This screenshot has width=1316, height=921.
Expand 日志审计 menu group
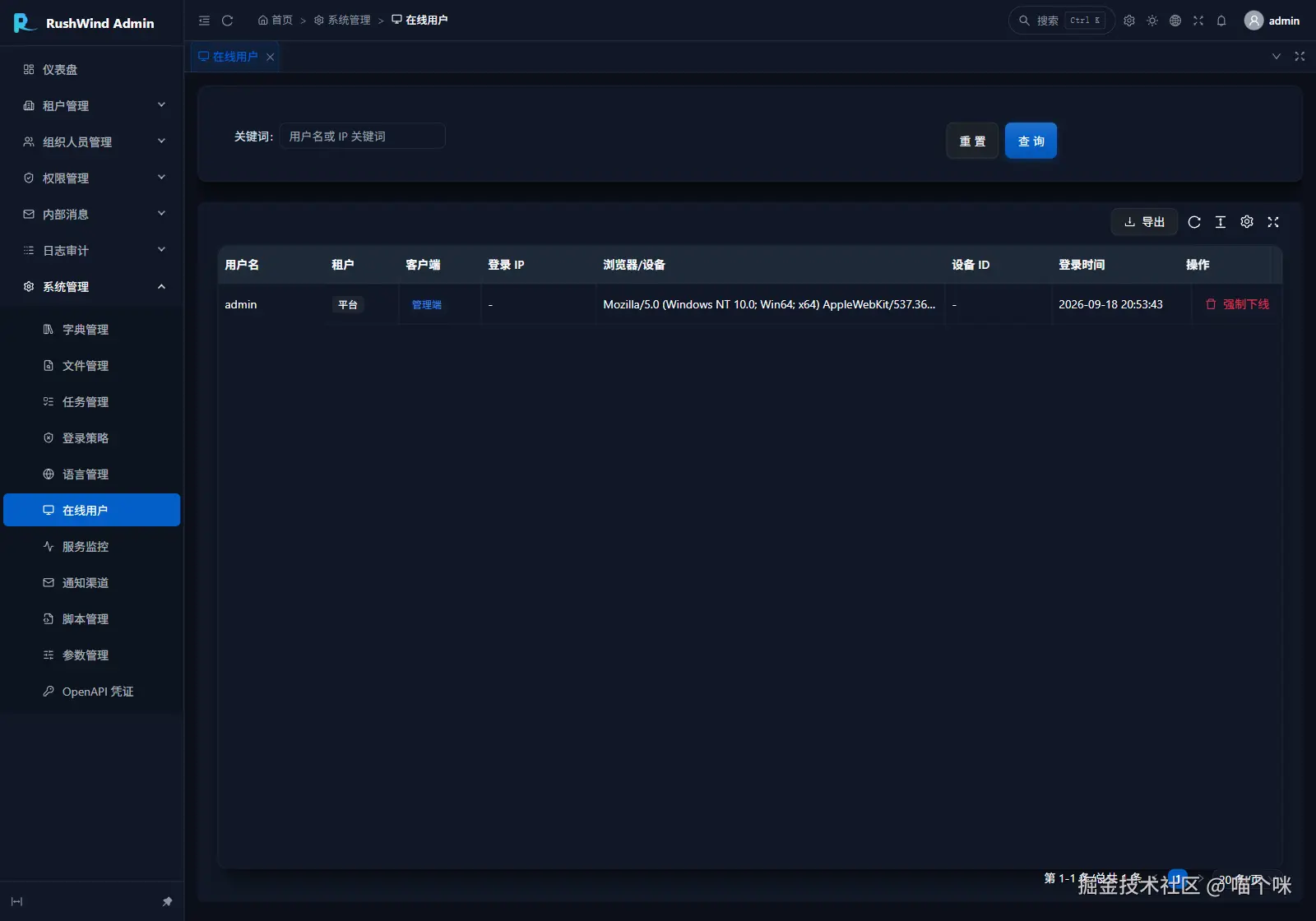click(x=92, y=250)
